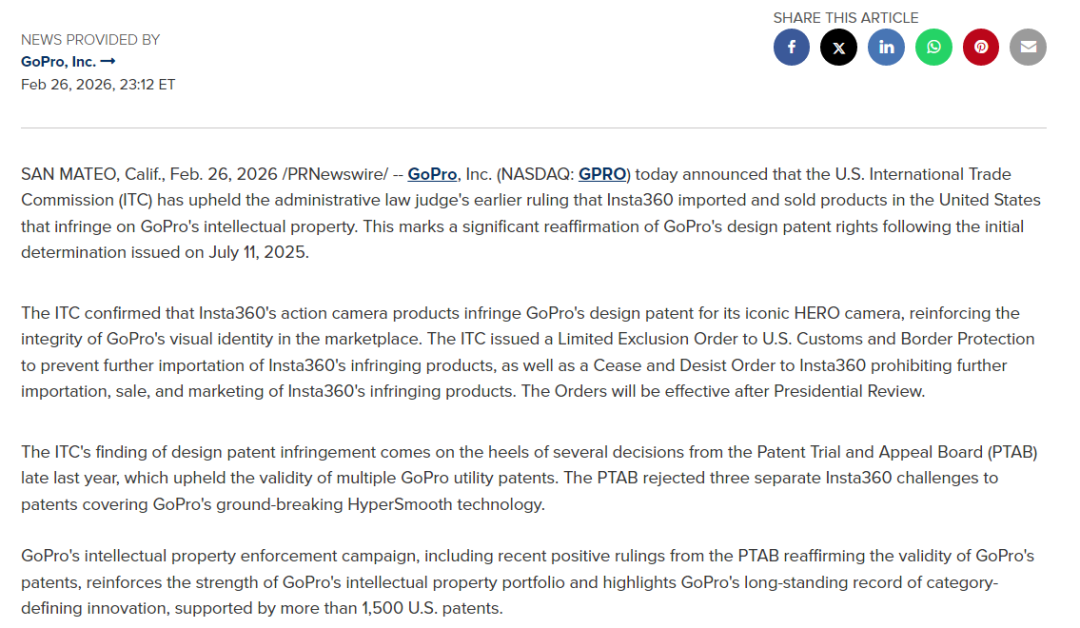Follow the GoPro link in first paragraph
This screenshot has height=628, width=1080.
(x=432, y=175)
